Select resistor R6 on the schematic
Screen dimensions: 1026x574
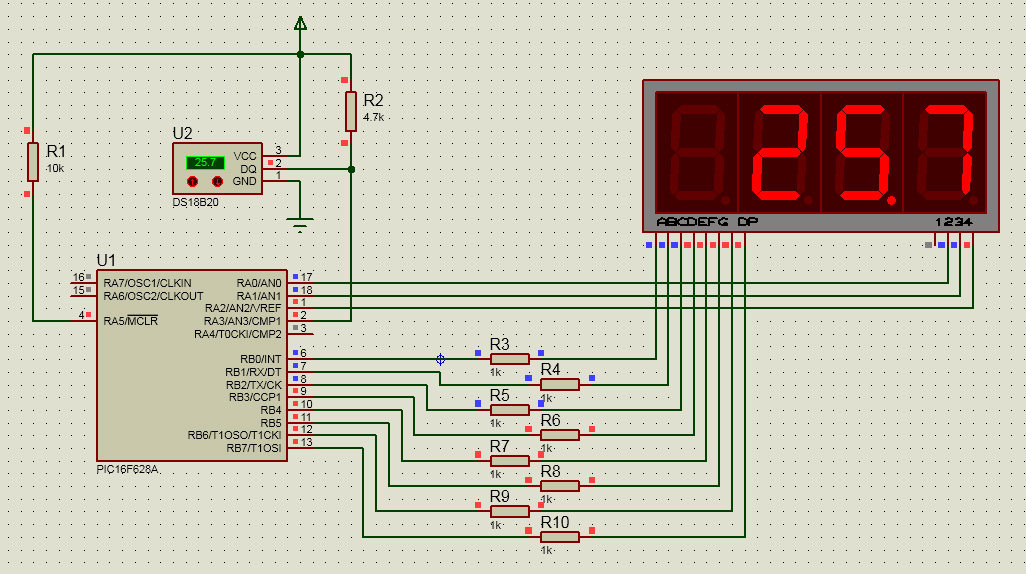pos(560,435)
